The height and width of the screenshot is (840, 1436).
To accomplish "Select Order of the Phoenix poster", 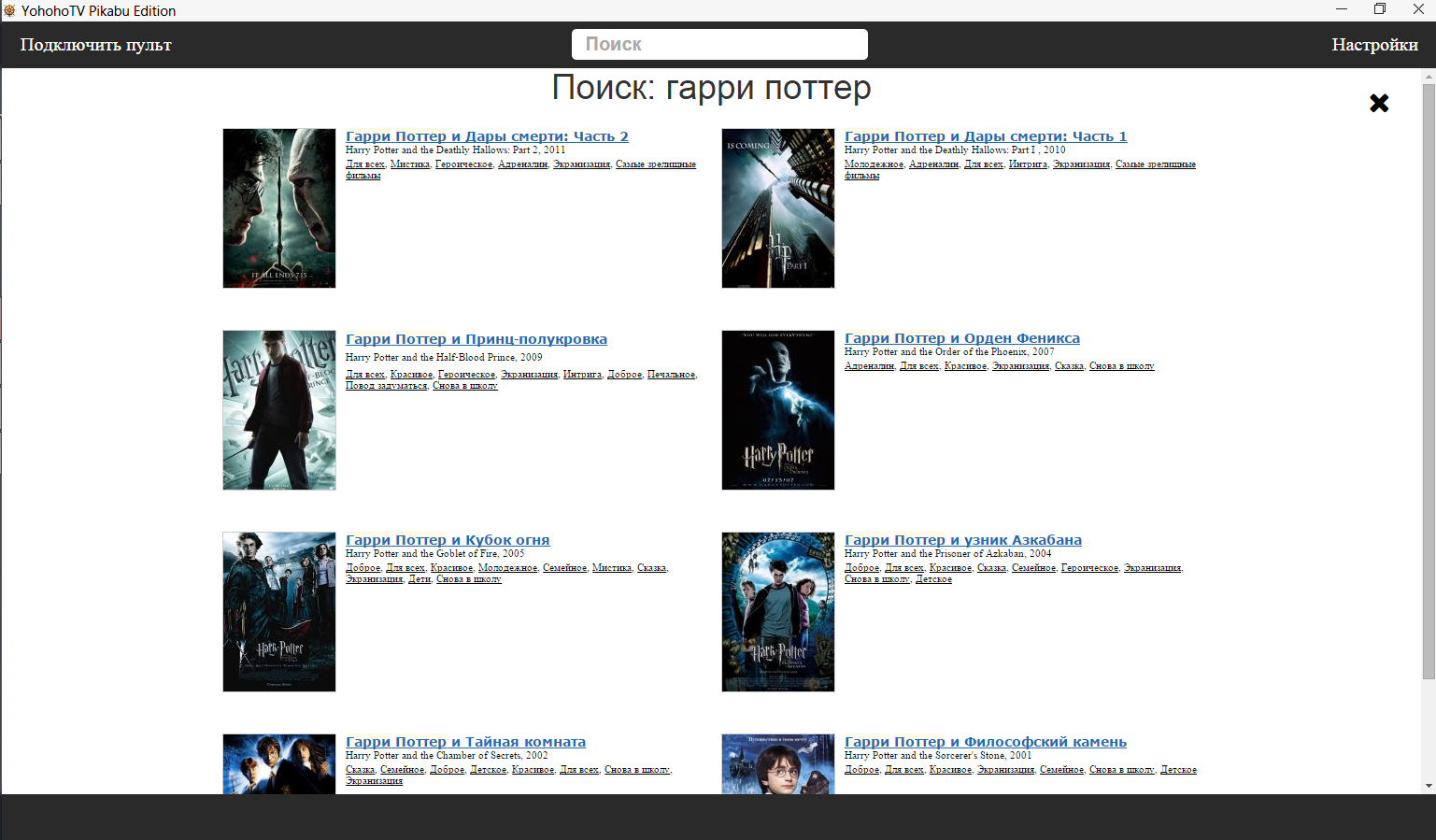I will point(778,410).
